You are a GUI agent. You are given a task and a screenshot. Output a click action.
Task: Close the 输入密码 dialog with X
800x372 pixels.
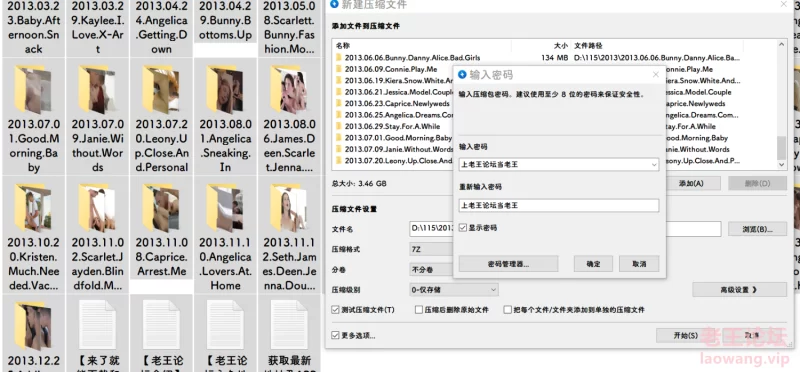point(656,75)
